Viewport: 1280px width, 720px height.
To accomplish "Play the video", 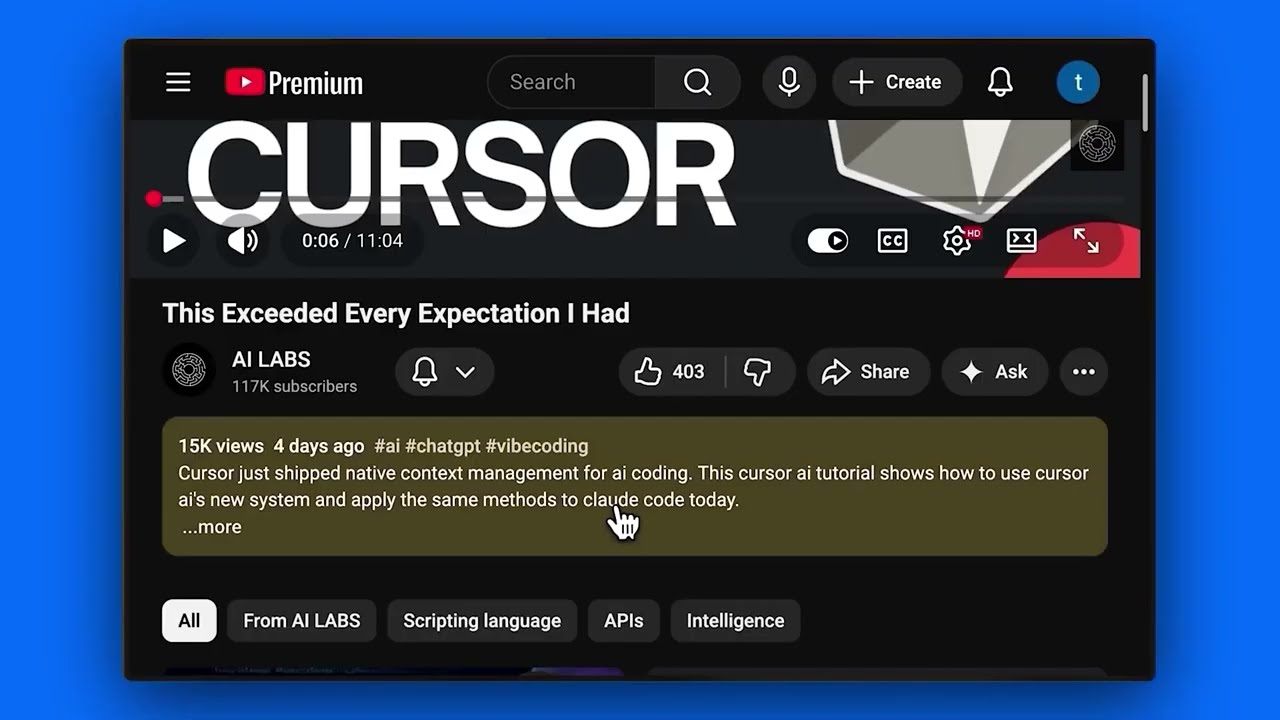I will click(x=174, y=241).
